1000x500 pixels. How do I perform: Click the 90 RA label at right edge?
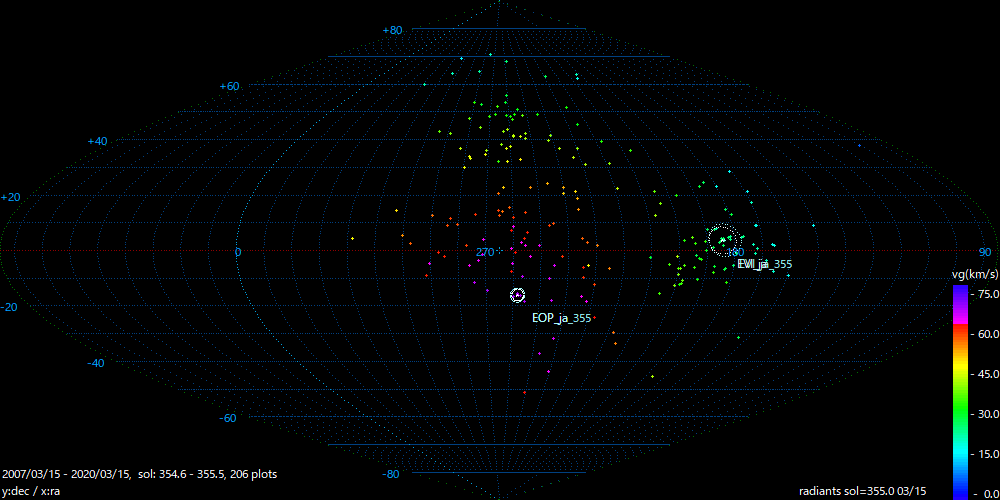click(x=984, y=252)
